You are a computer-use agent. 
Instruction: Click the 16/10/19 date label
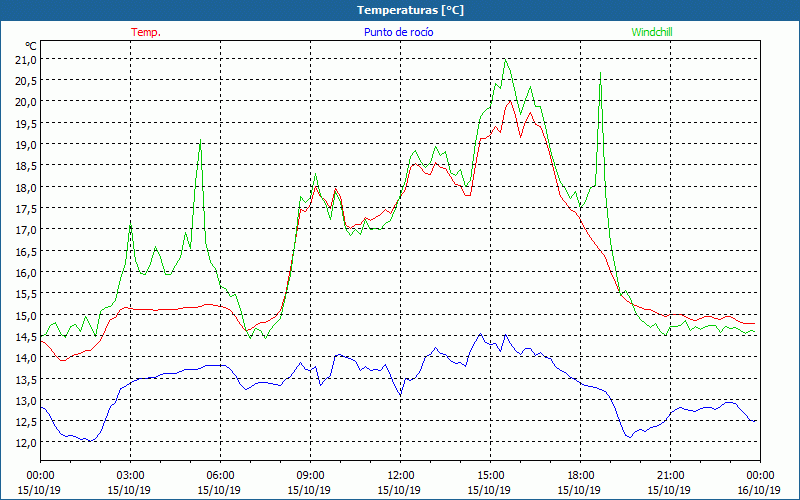coord(759,490)
